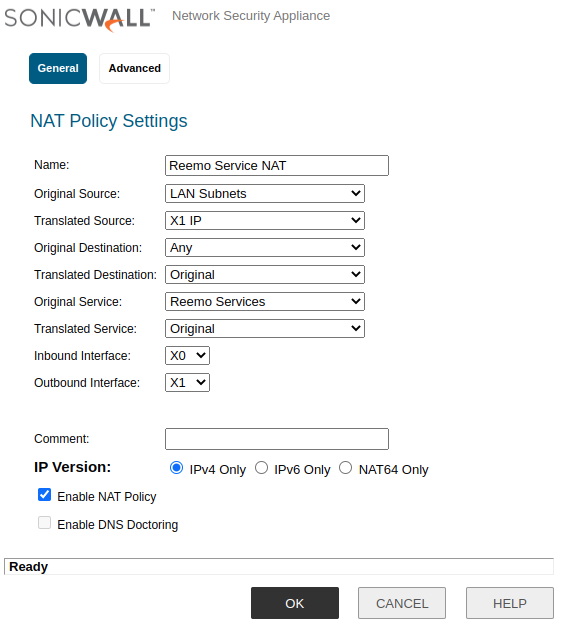Open the Inbound Interface dropdown

(187, 356)
